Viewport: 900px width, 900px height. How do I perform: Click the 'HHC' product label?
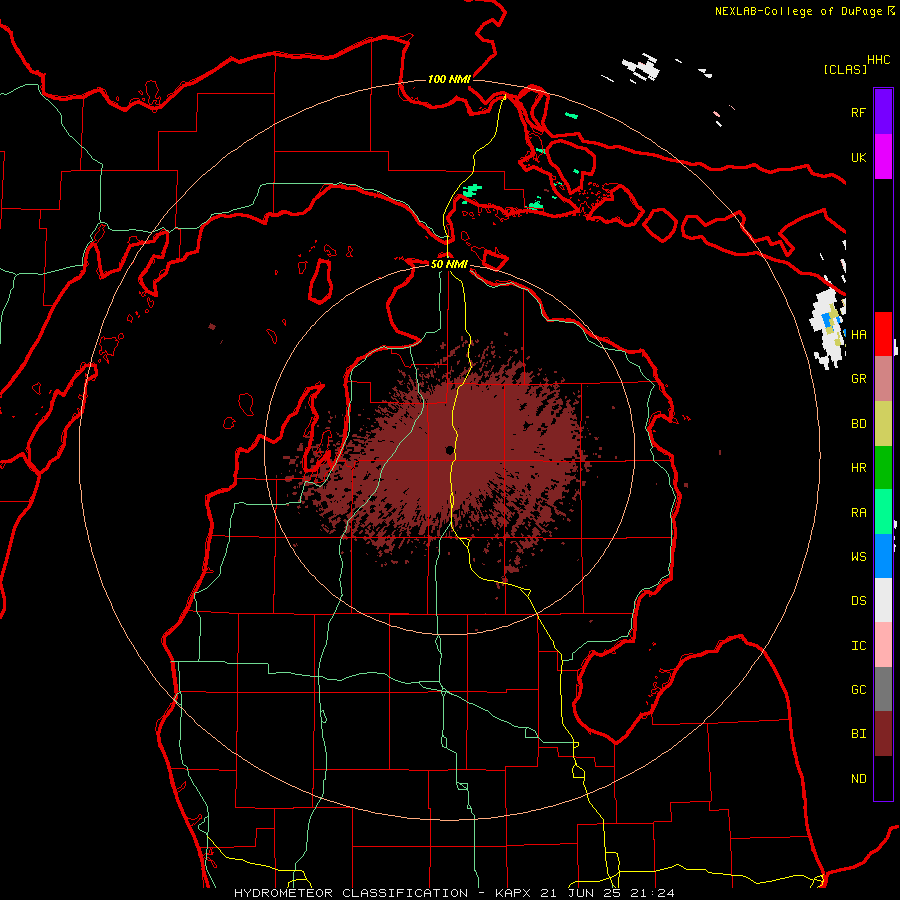pos(878,60)
